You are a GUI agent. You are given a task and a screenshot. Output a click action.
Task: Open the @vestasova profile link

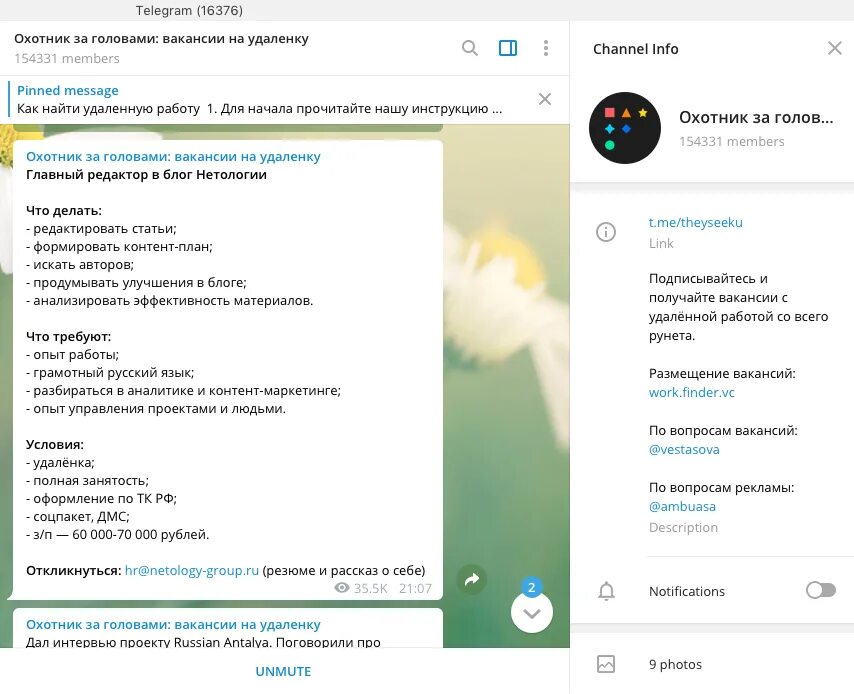coord(684,450)
